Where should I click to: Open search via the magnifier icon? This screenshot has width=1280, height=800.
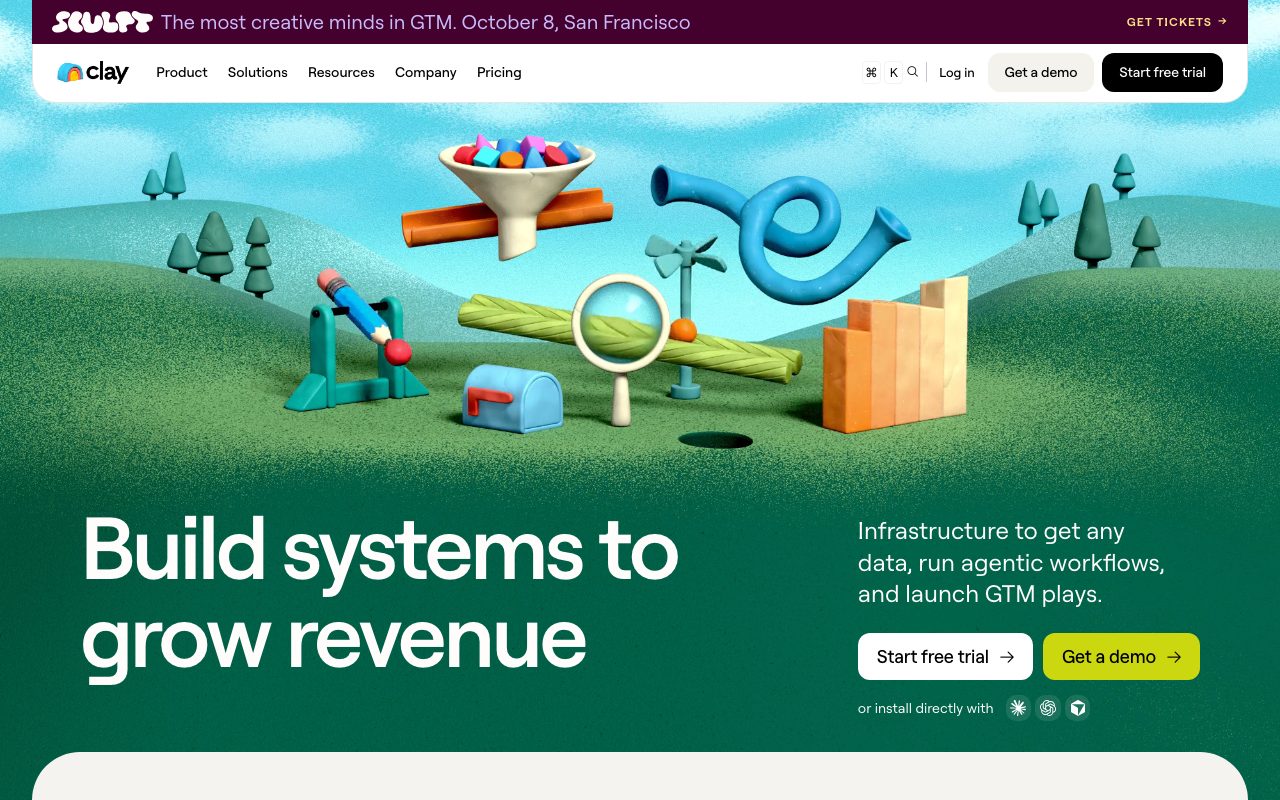(912, 72)
